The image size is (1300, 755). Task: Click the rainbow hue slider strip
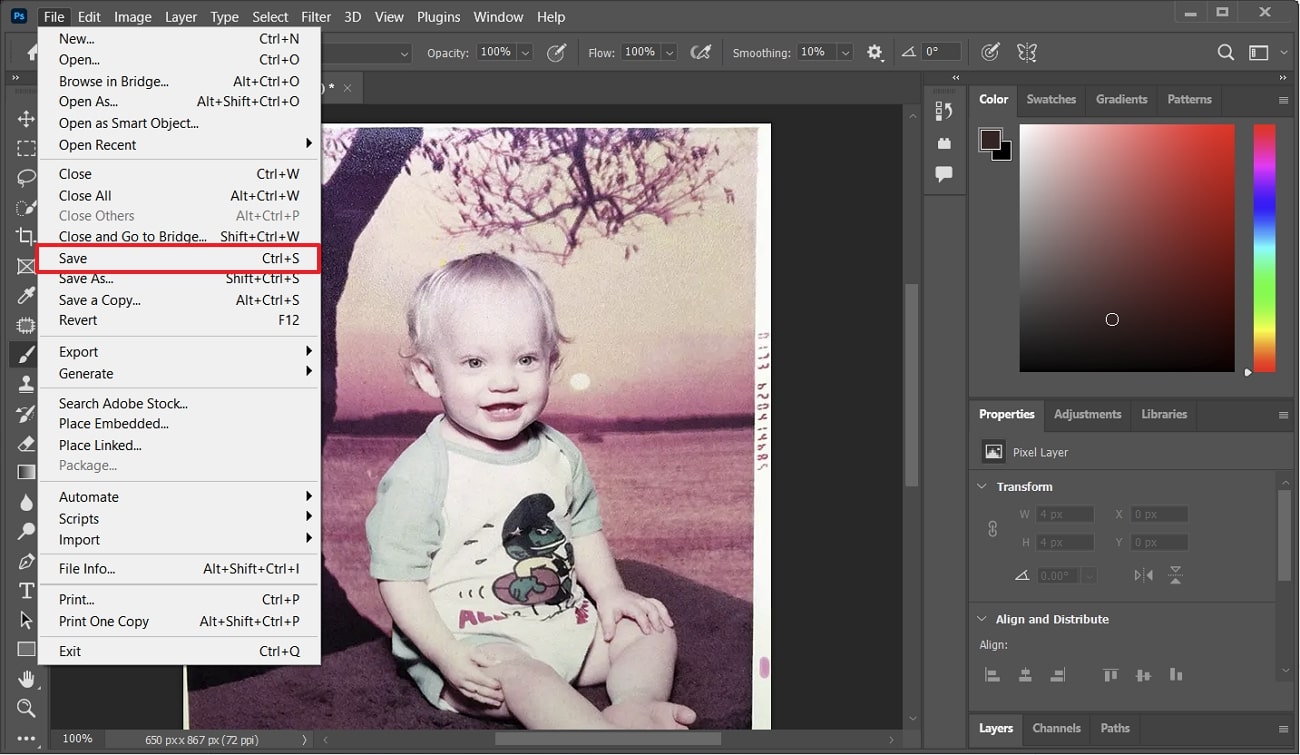pos(1264,248)
